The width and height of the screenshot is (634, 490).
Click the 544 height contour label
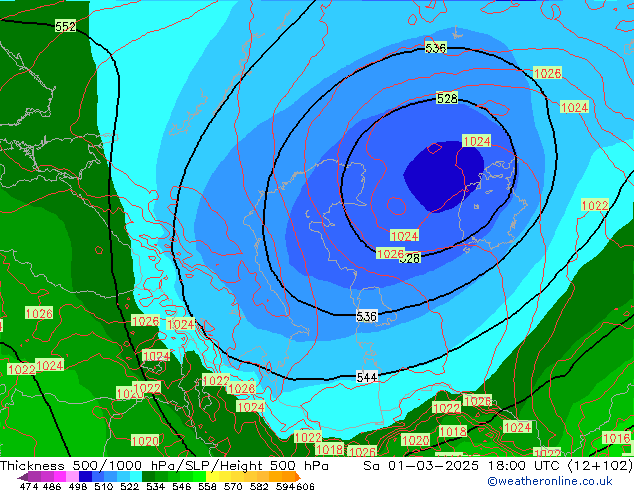[x=367, y=377]
